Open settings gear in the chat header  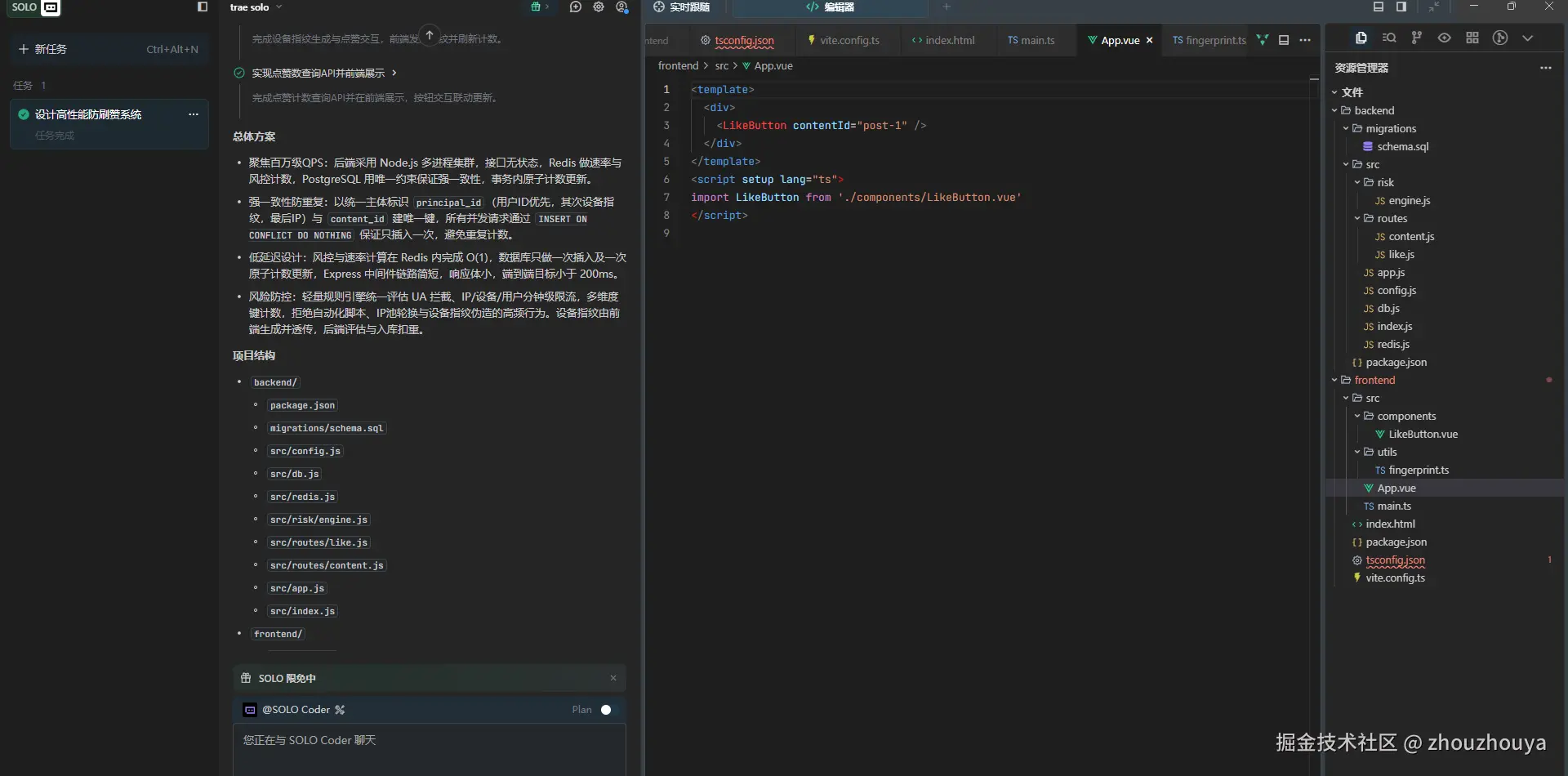599,7
